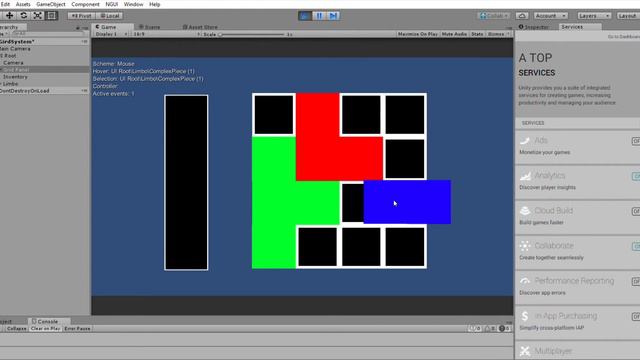640x360 pixels.
Task: Open the Help menu
Action: pyautogui.click(x=154, y=4)
